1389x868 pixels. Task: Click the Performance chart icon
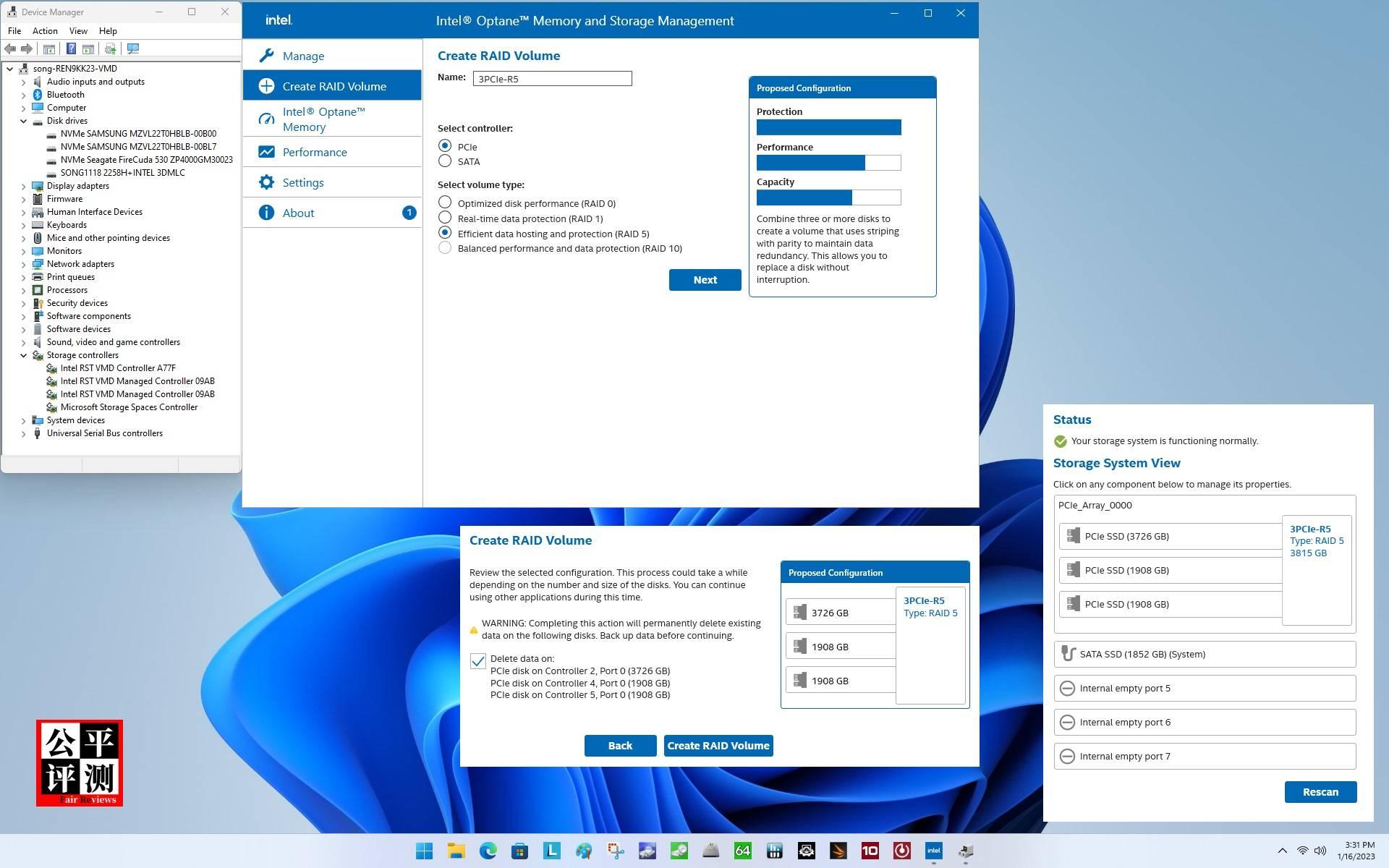click(266, 152)
